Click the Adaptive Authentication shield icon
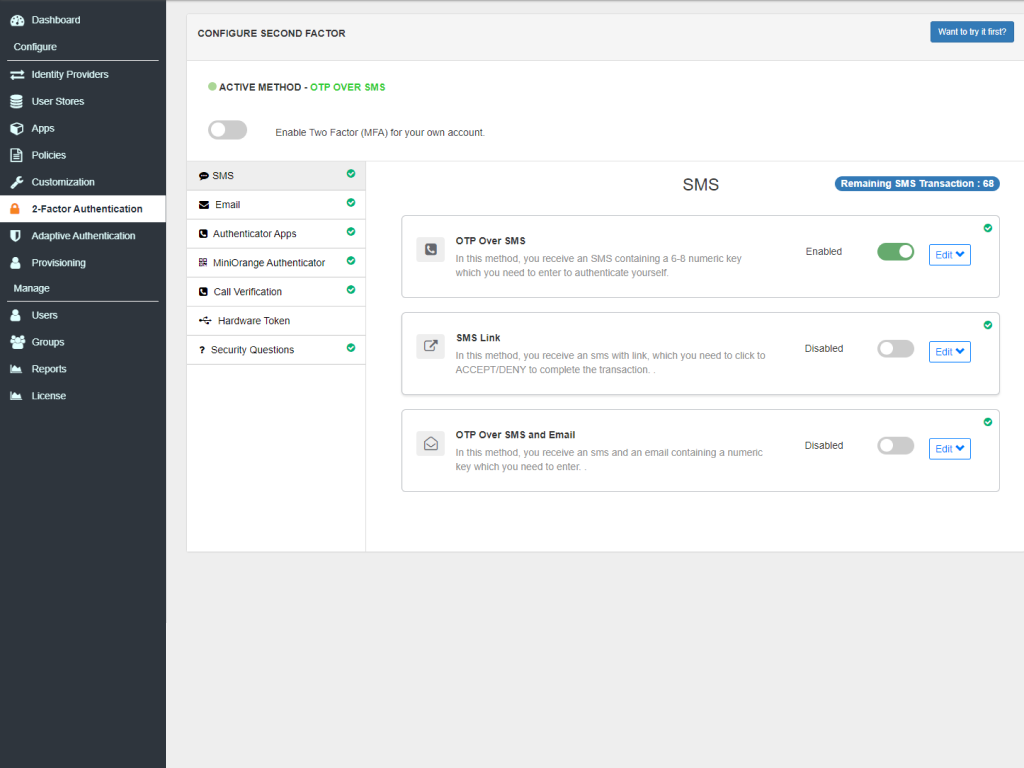Viewport: 1024px width, 768px height. click(16, 236)
